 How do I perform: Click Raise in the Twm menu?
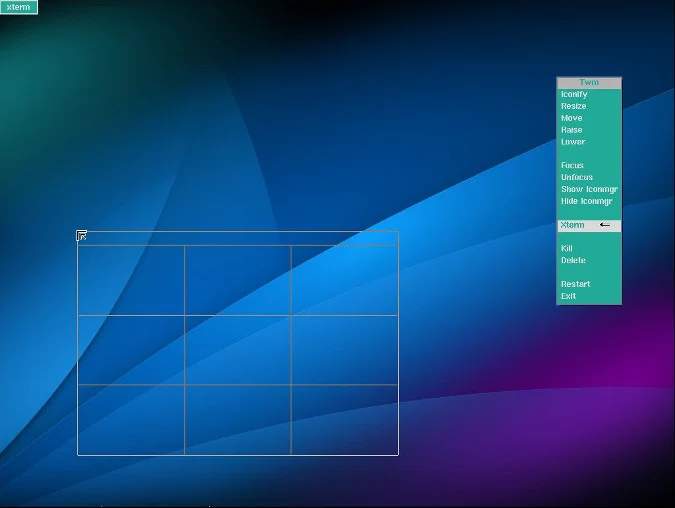[589, 130]
